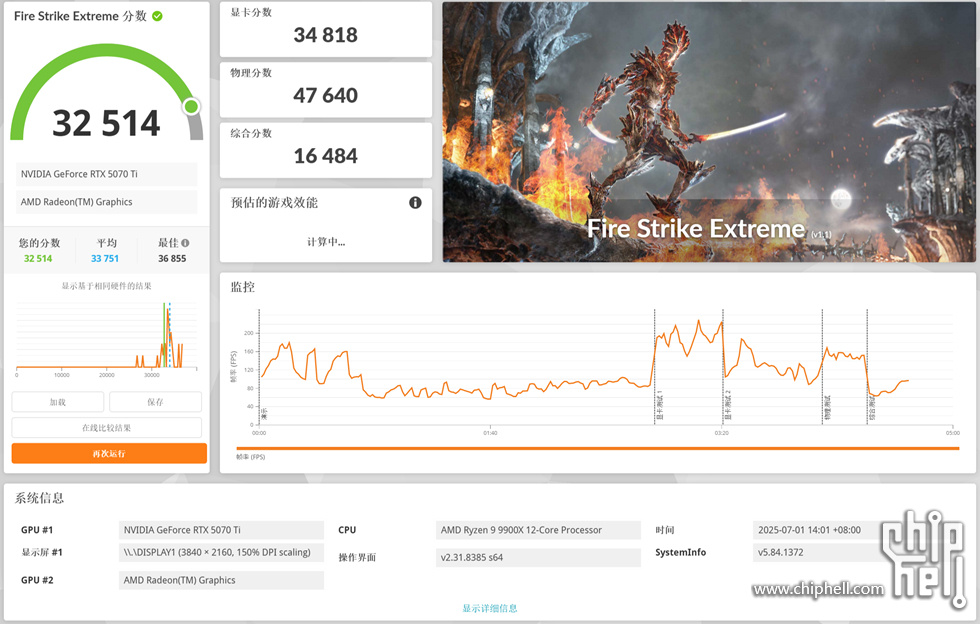Click the info icon next to 最佳
This screenshot has height=624, width=980.
pyautogui.click(x=185, y=243)
